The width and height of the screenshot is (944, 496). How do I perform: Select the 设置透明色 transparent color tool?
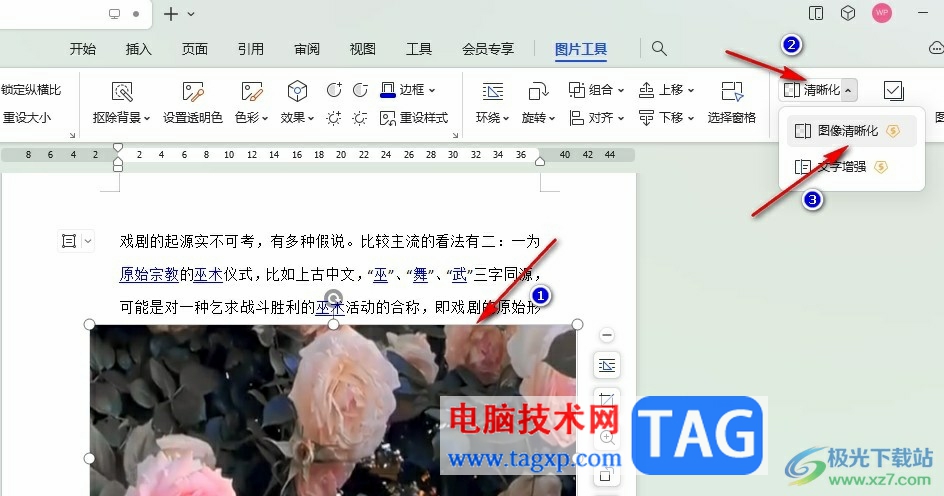point(193,103)
